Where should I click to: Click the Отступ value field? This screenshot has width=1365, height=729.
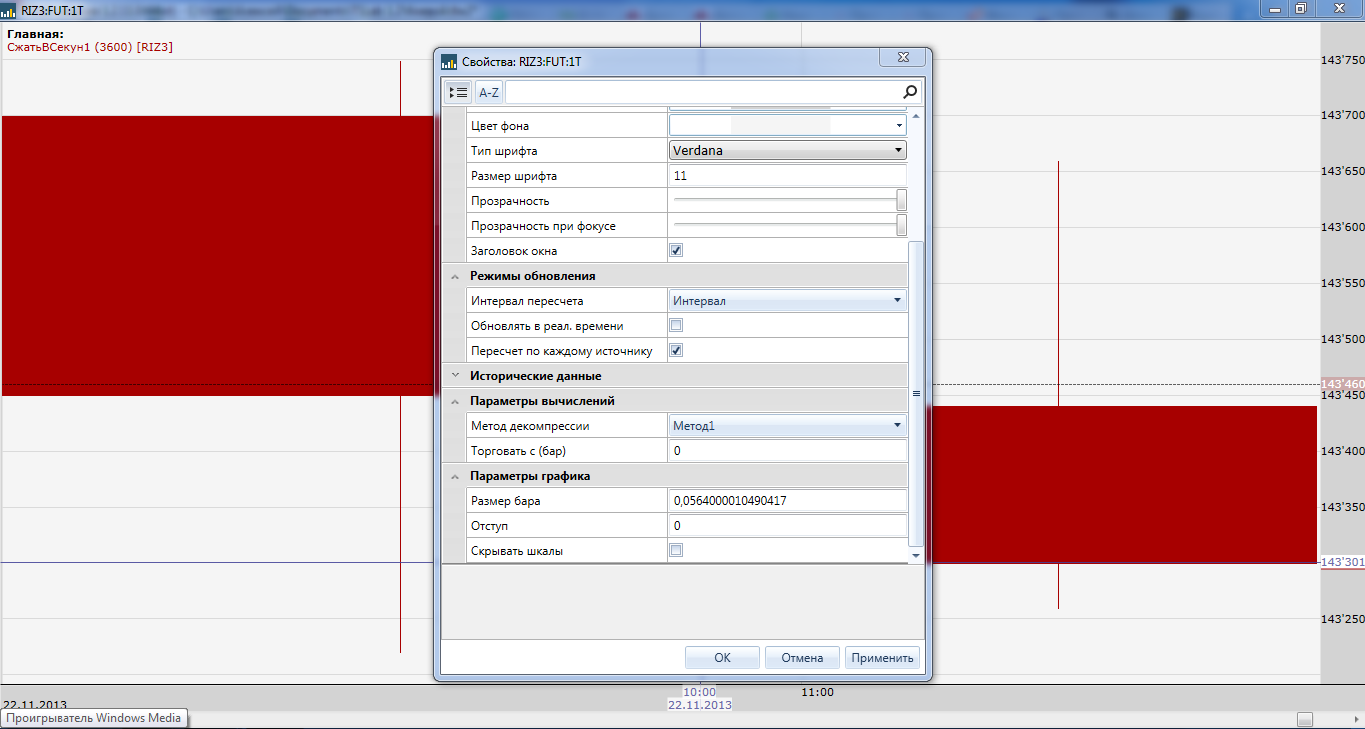coord(788,526)
